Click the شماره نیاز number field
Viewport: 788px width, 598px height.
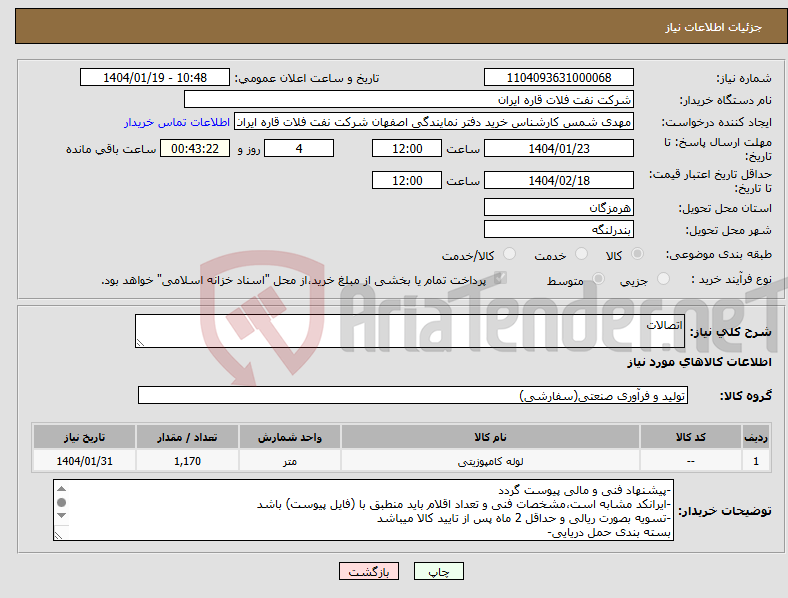pyautogui.click(x=559, y=77)
